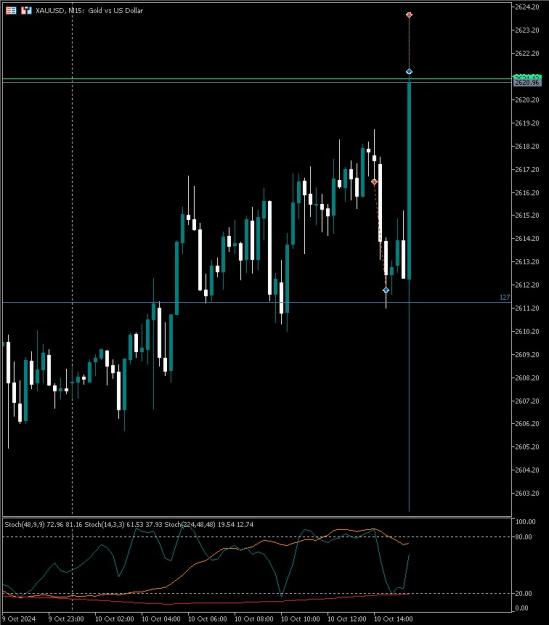This screenshot has height=625, width=549.
Task: Click the '10 Oct 02:00' time axis label
Action: (x=114, y=619)
